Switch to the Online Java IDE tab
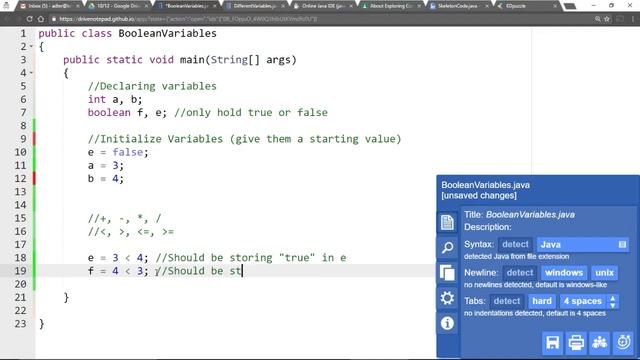The height and width of the screenshot is (360, 640). [x=322, y=6]
